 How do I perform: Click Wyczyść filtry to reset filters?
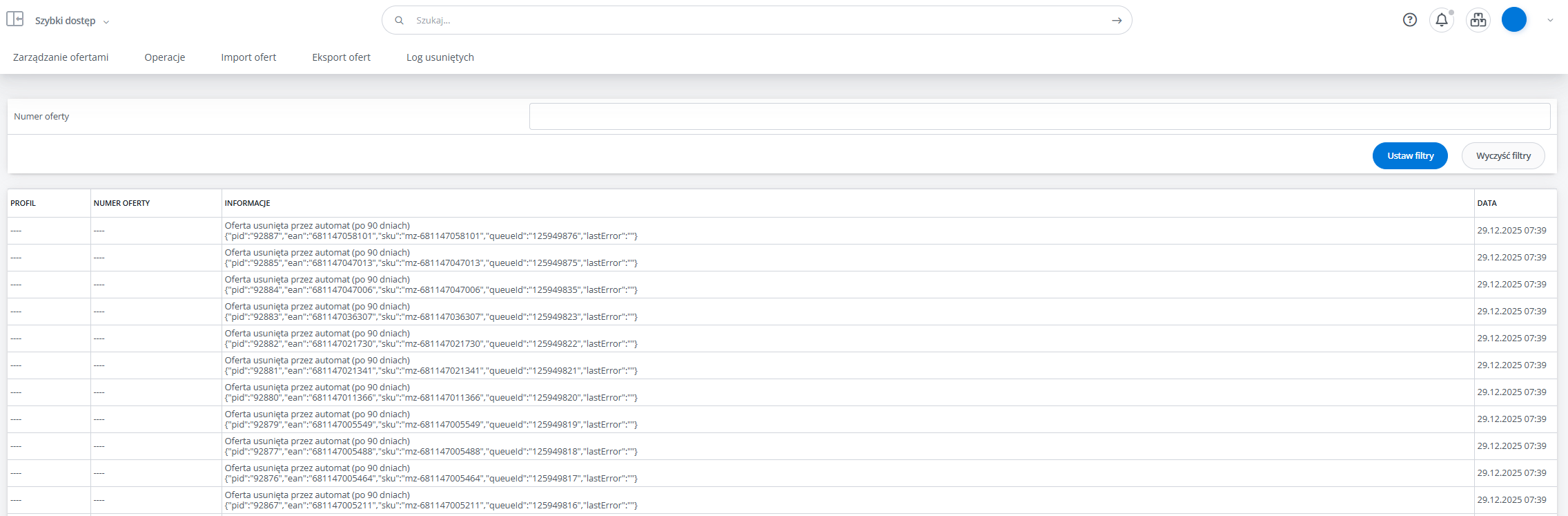click(1502, 156)
